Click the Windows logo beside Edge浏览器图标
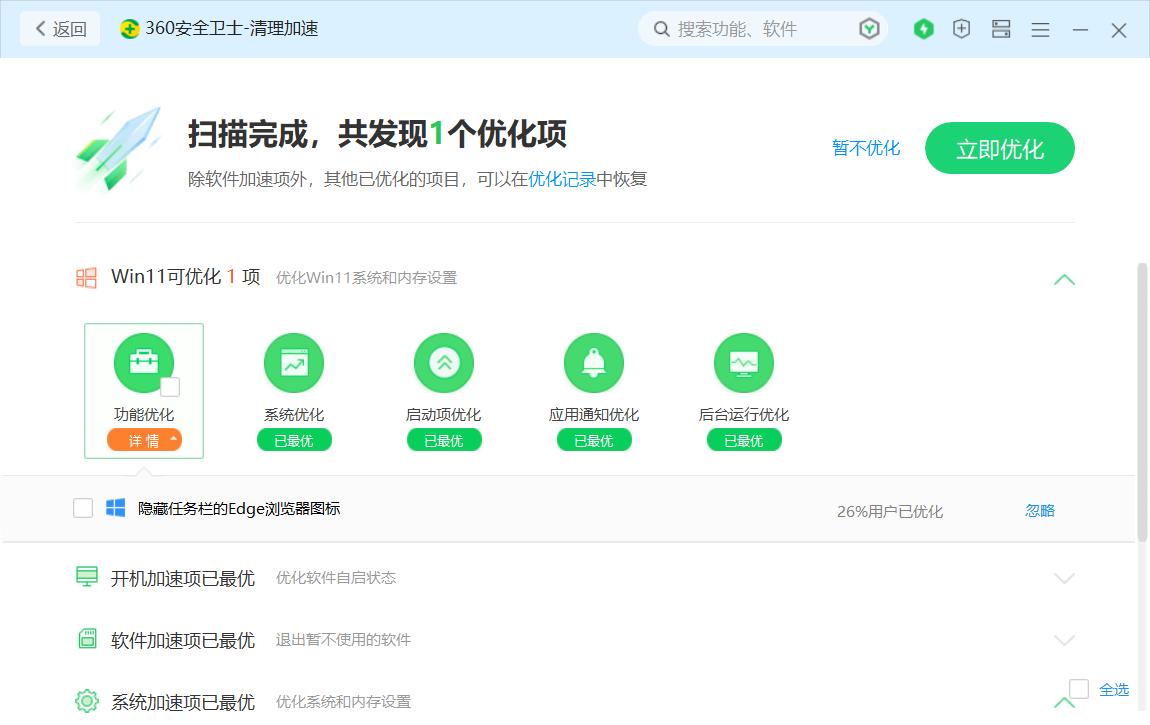Viewport: 1150px width, 725px height. coord(117,508)
